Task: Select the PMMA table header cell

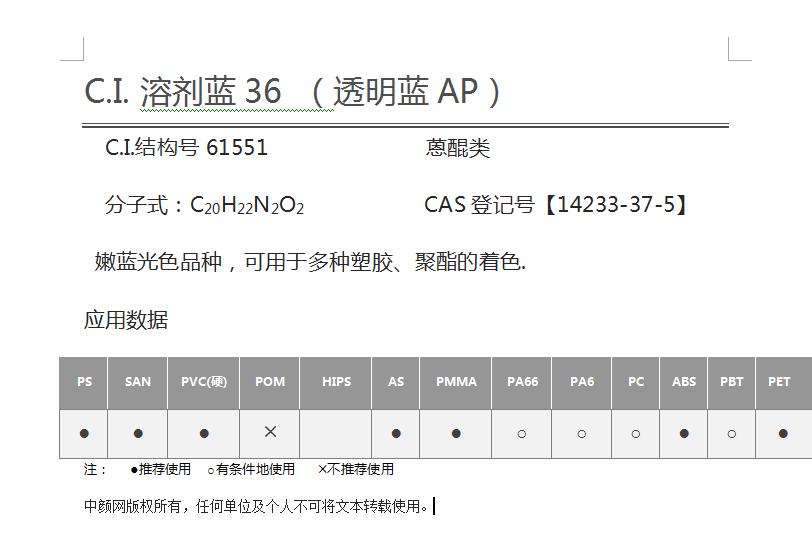Action: 456,382
